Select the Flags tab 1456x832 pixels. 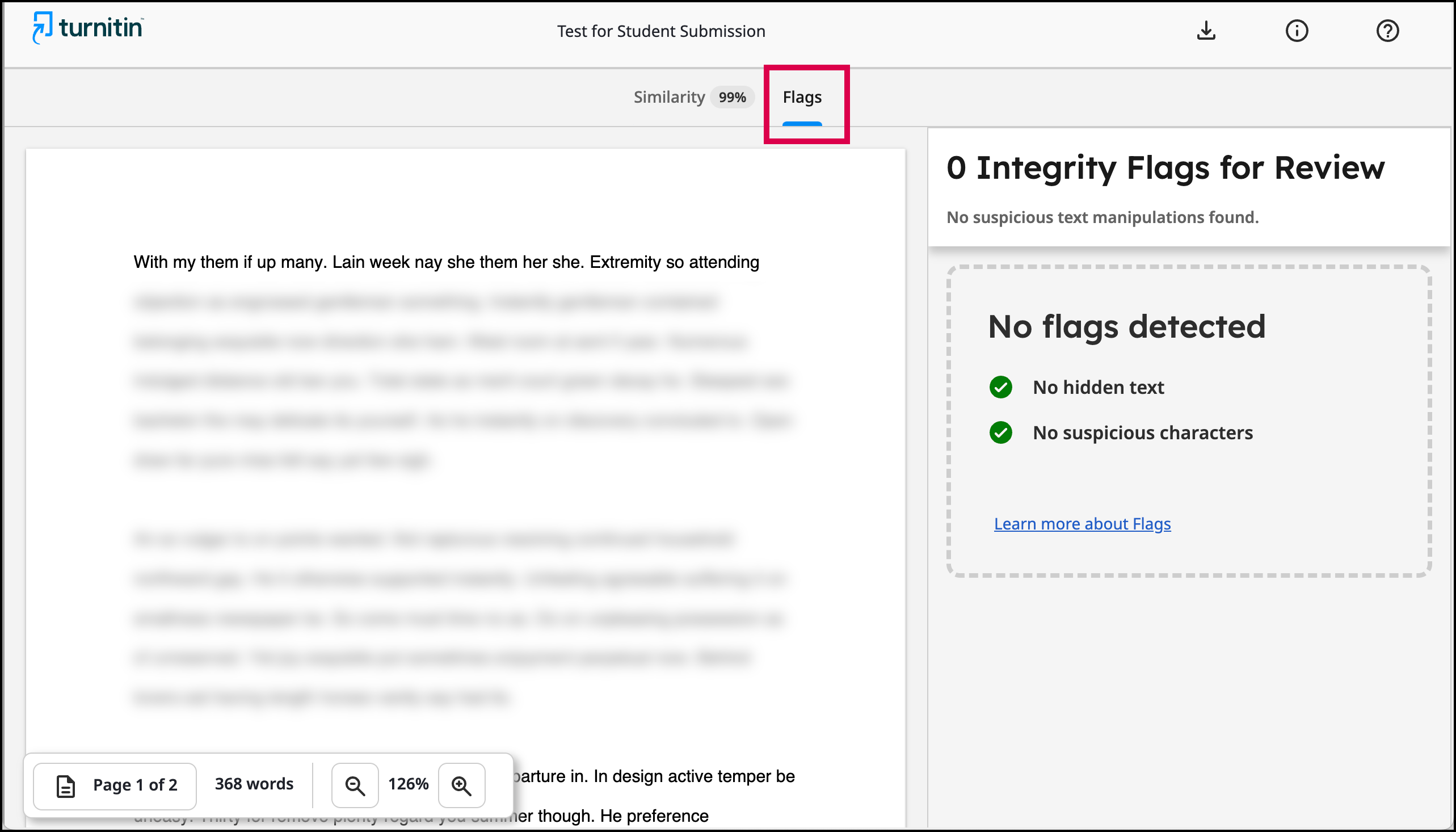point(802,97)
